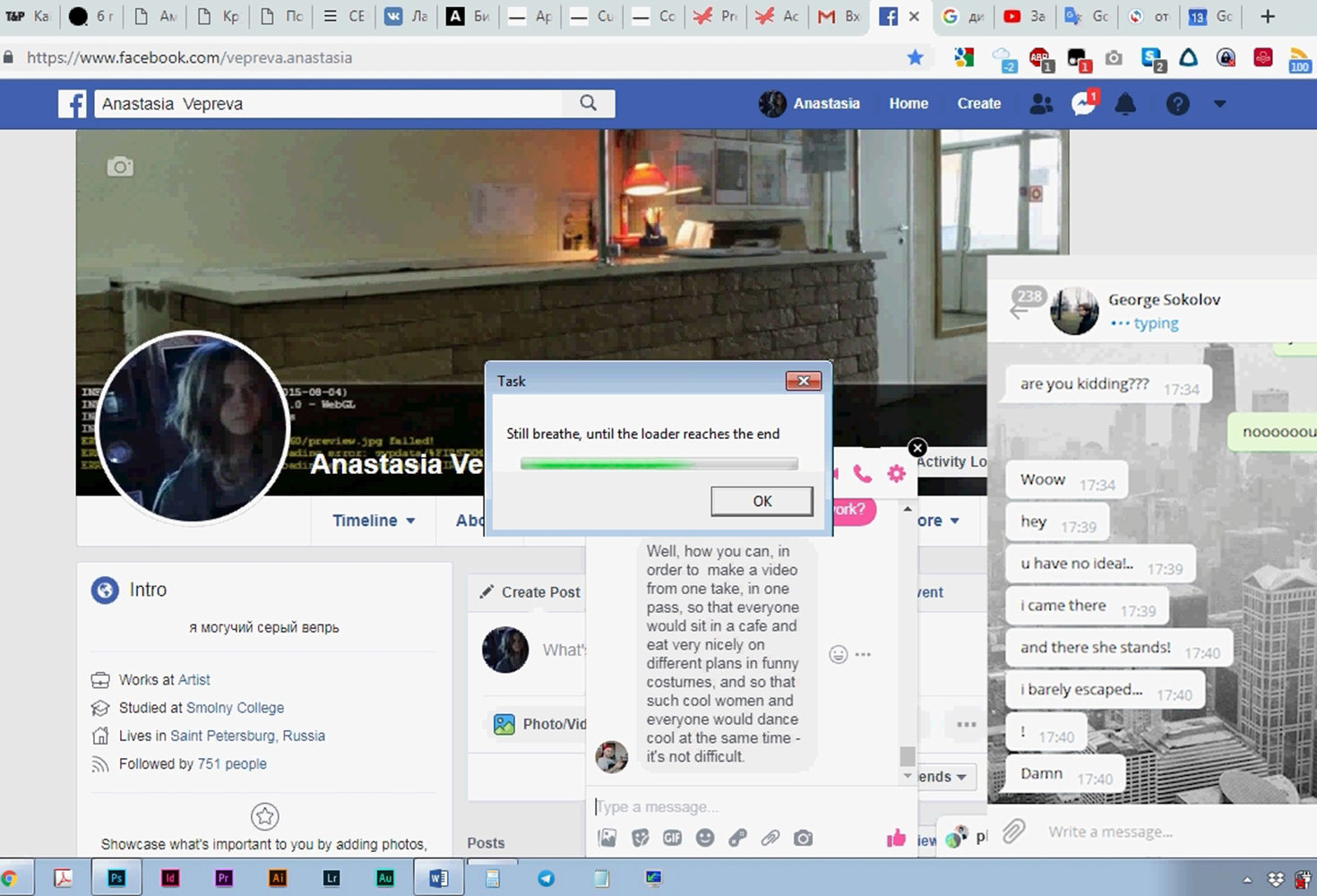Open Smolny College link
The height and width of the screenshot is (896, 1317).
pyautogui.click(x=235, y=708)
